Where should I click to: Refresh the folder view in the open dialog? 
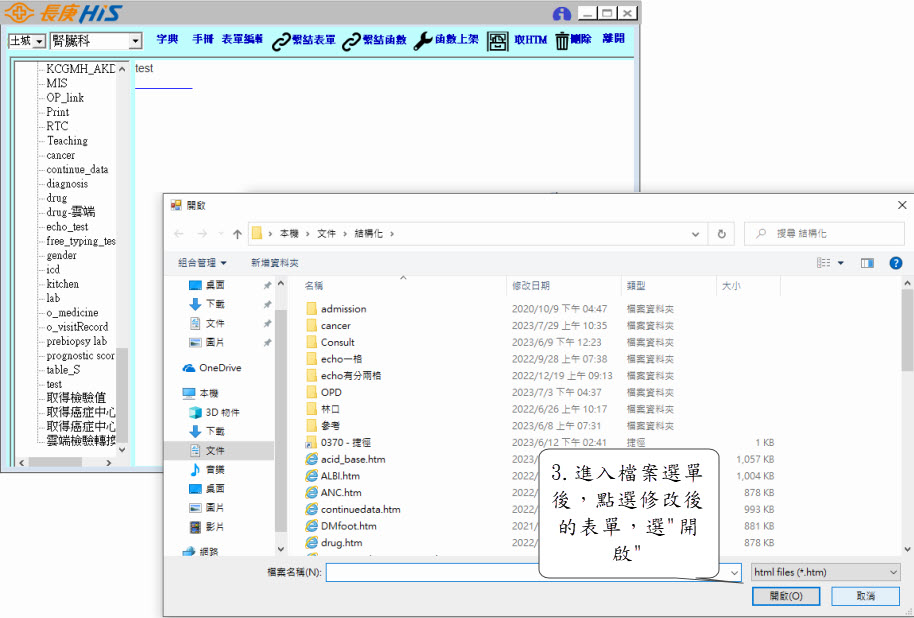pos(721,234)
